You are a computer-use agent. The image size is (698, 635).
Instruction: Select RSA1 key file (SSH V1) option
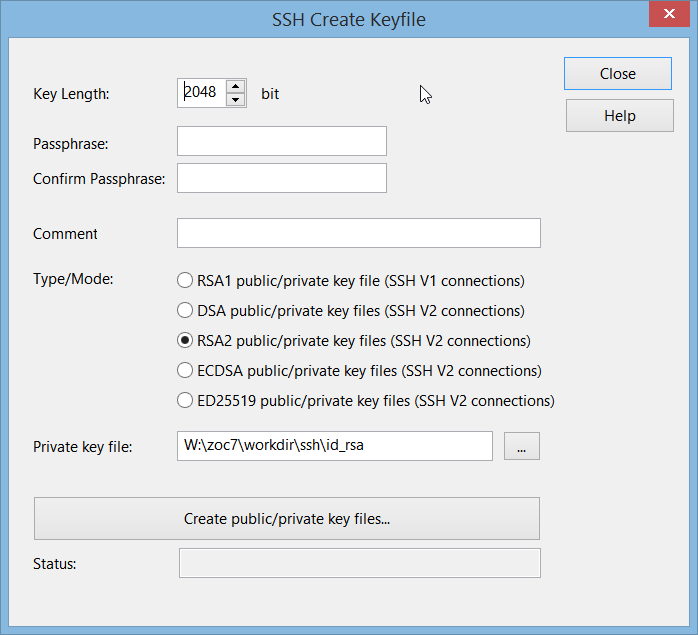tap(184, 281)
